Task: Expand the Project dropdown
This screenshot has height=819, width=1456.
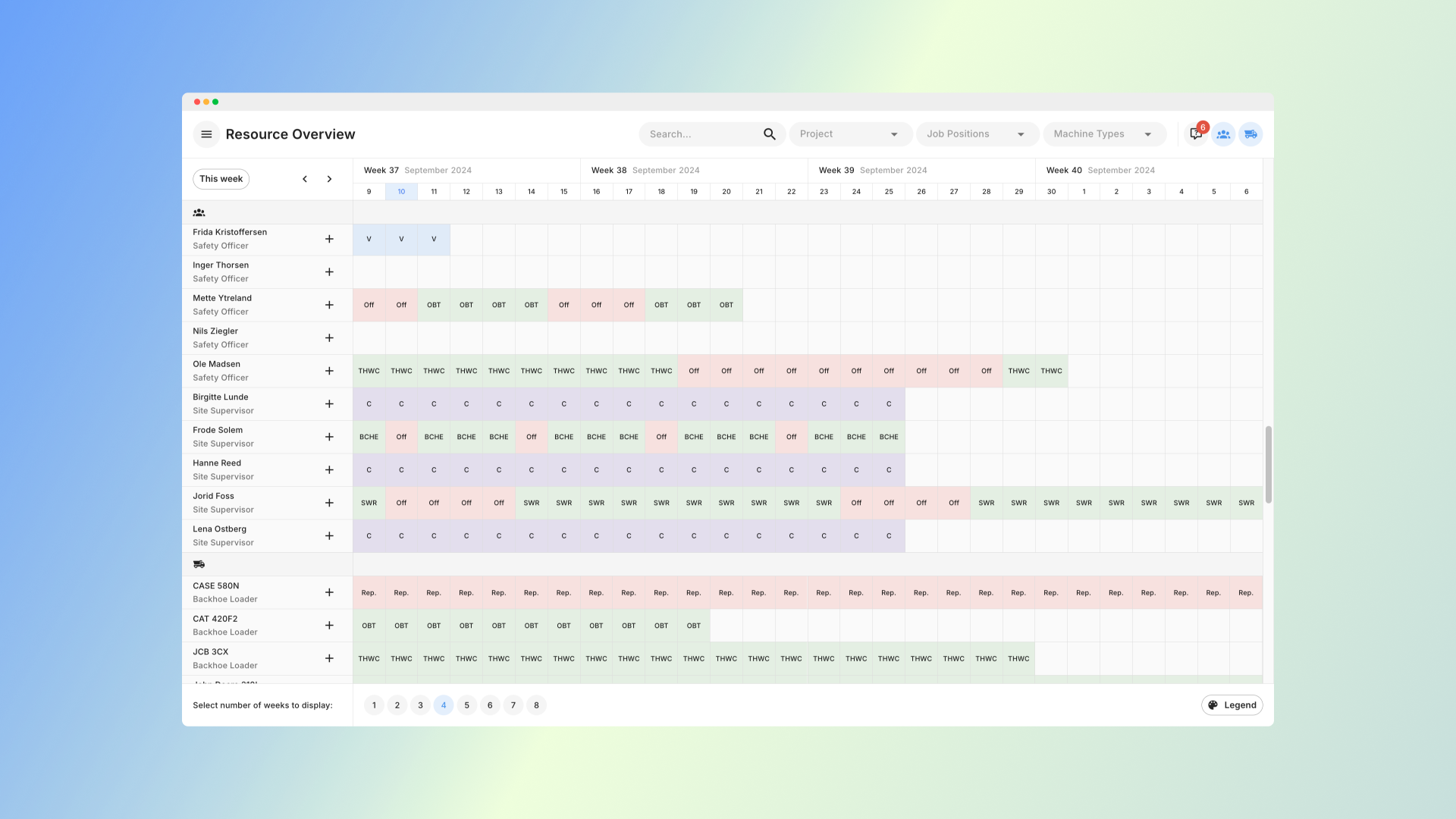Action: click(849, 134)
